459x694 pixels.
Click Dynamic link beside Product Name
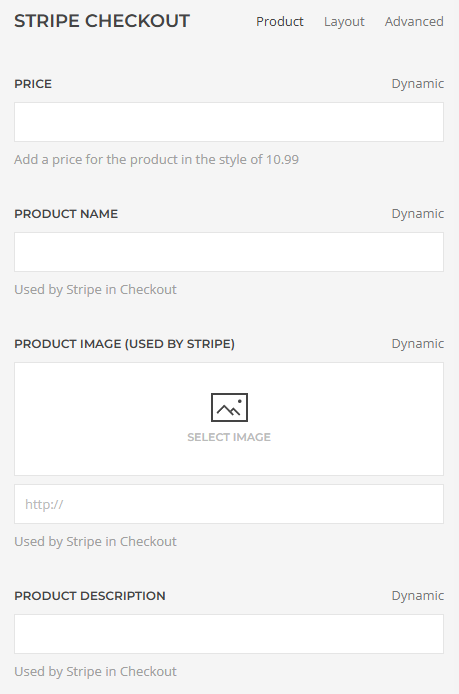pos(417,213)
